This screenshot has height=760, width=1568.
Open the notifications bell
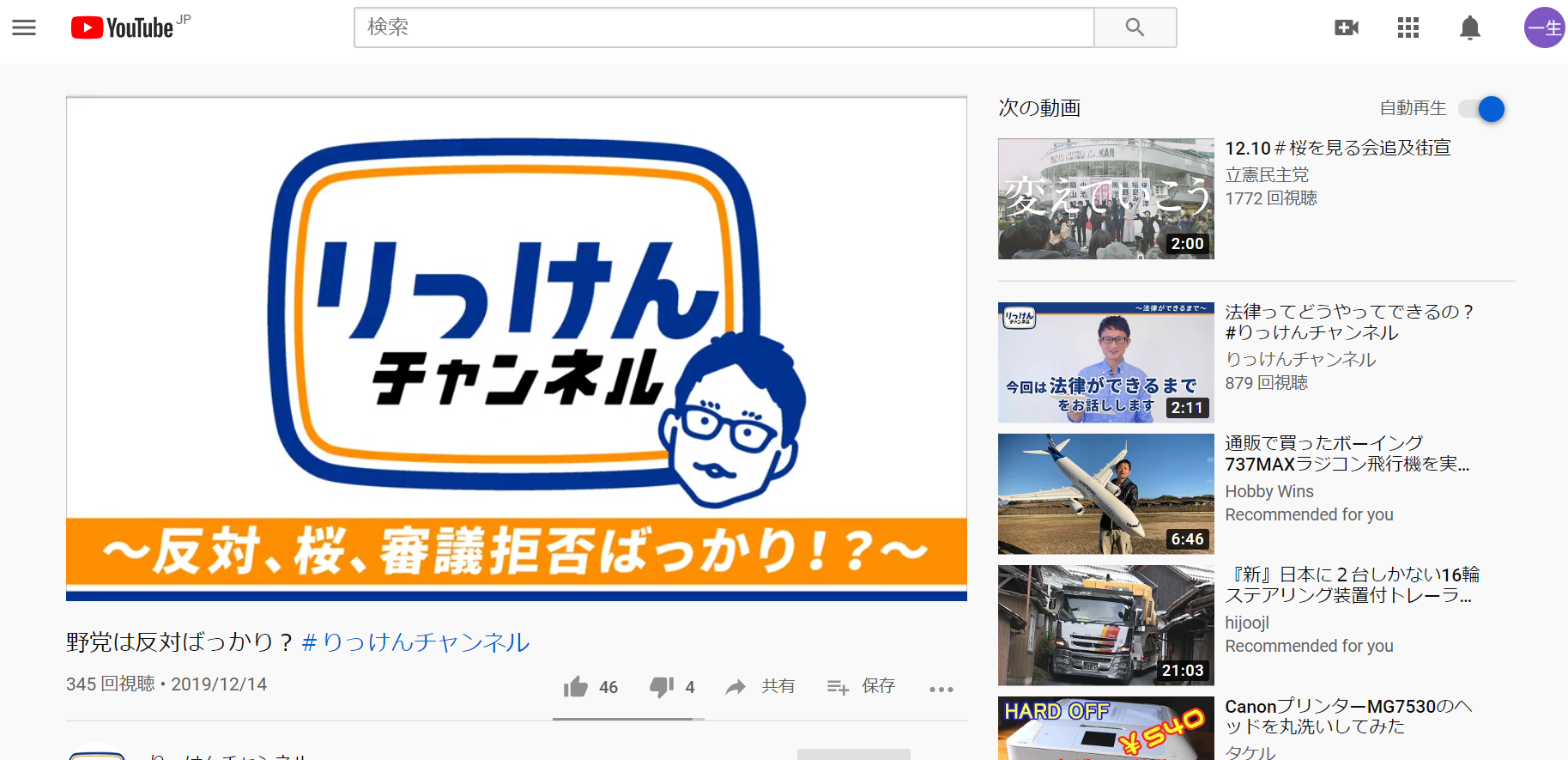point(1469,27)
